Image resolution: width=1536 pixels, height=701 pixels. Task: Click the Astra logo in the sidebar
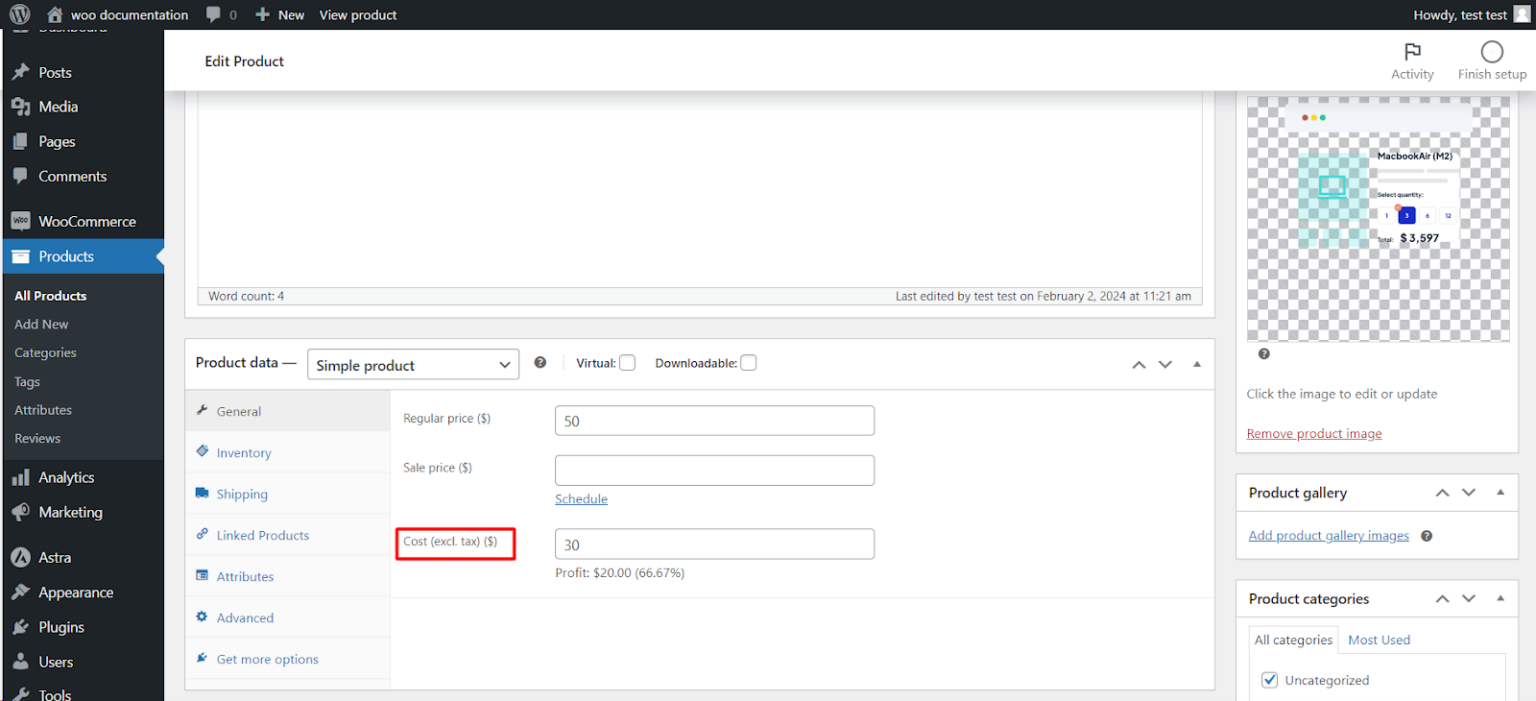coord(20,557)
